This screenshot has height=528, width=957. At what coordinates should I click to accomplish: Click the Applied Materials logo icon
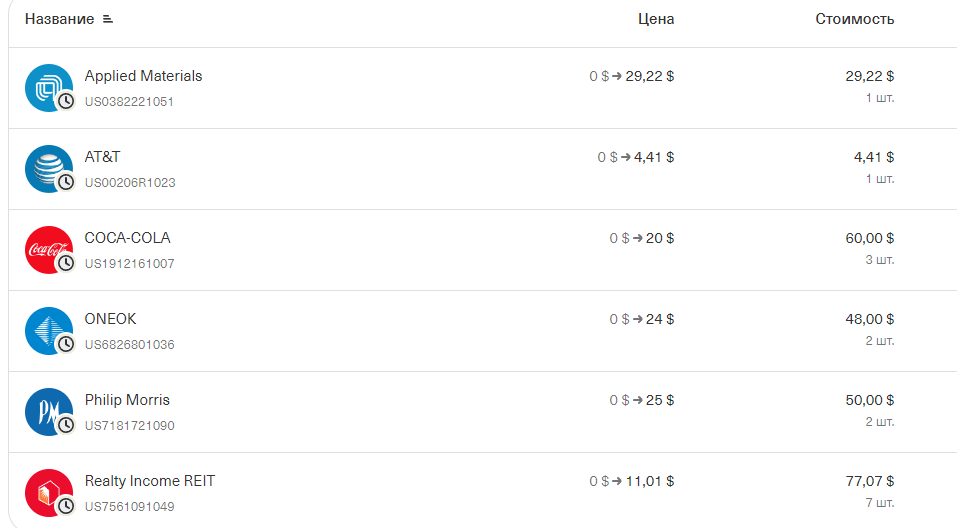pyautogui.click(x=49, y=88)
